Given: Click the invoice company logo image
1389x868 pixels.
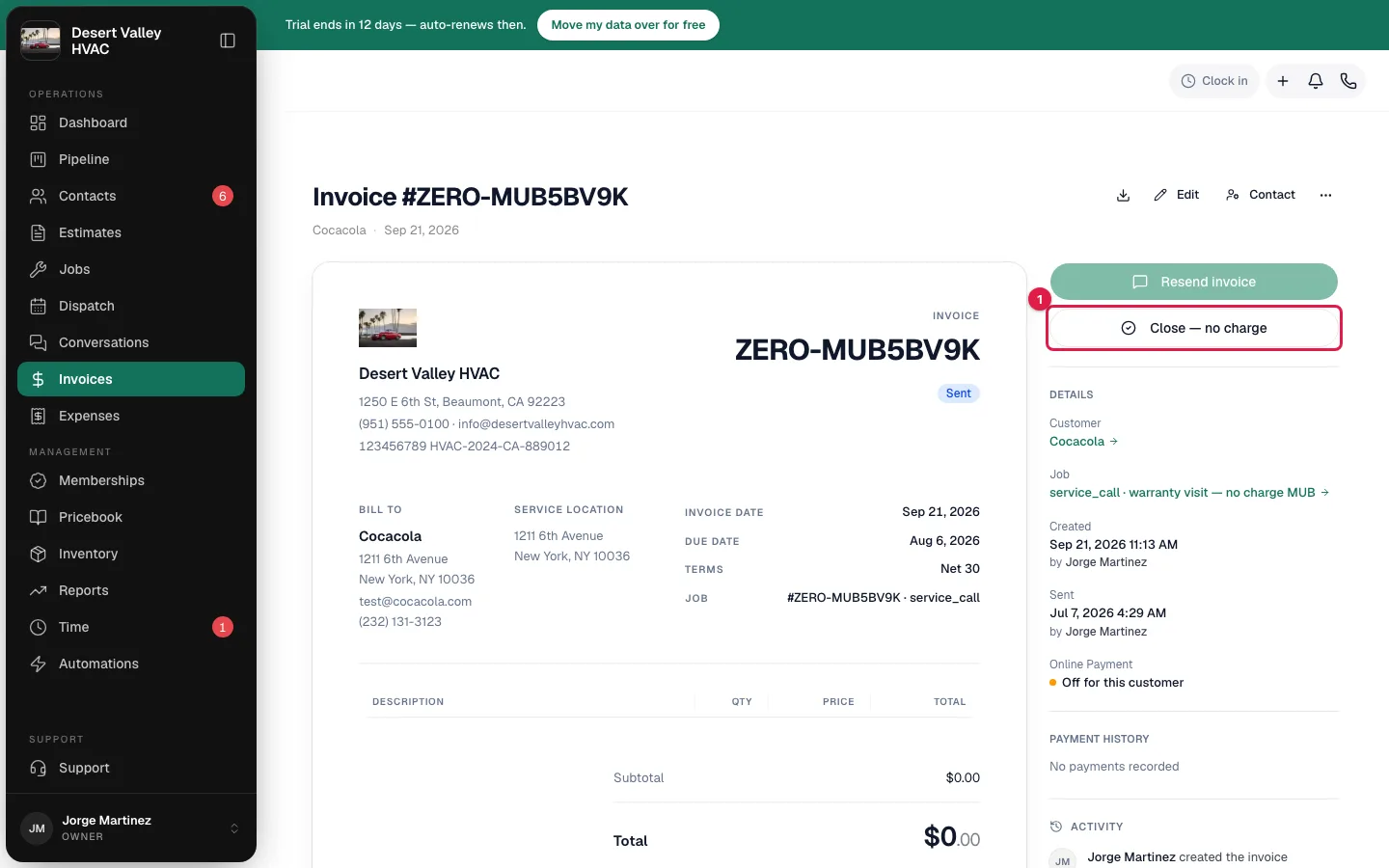Looking at the screenshot, I should [388, 328].
